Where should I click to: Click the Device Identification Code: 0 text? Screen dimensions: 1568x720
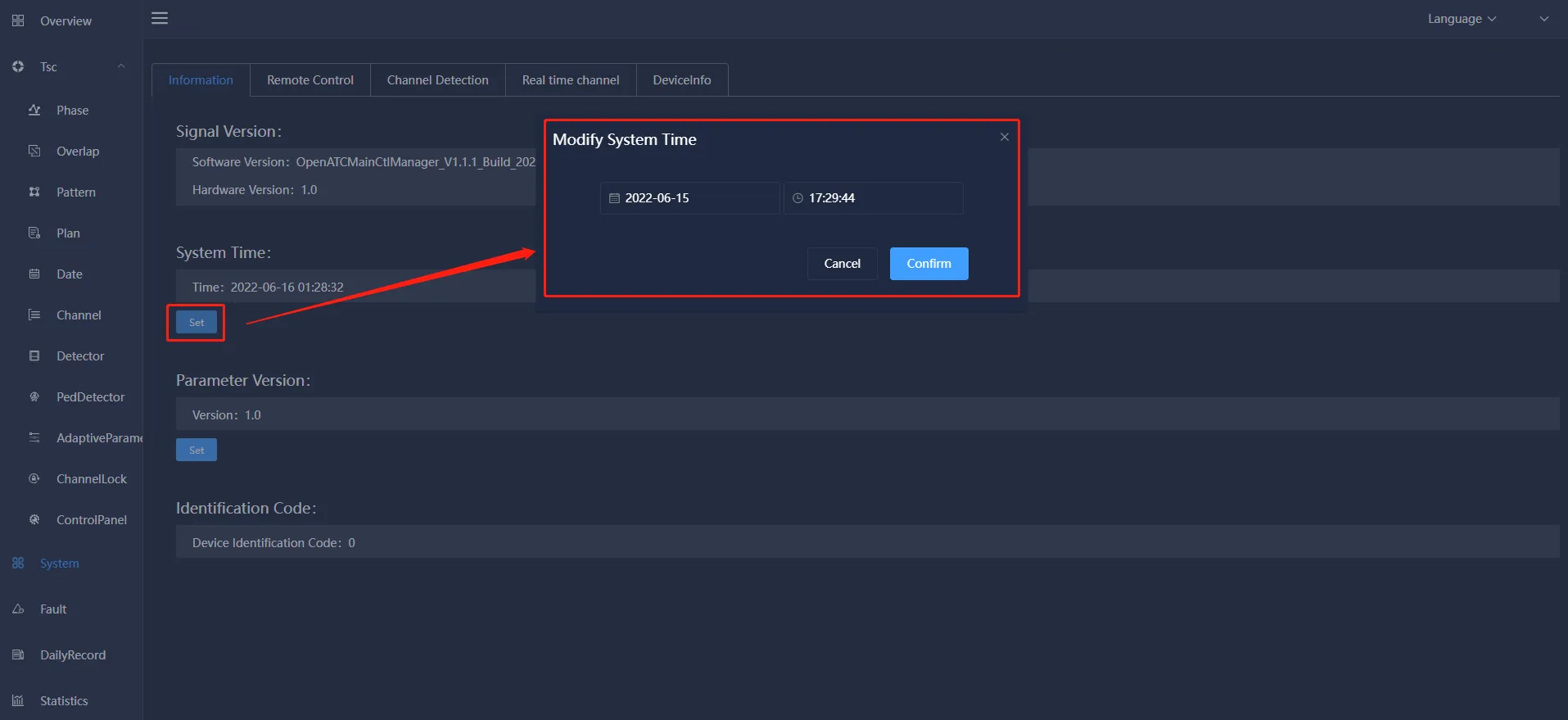(x=273, y=542)
